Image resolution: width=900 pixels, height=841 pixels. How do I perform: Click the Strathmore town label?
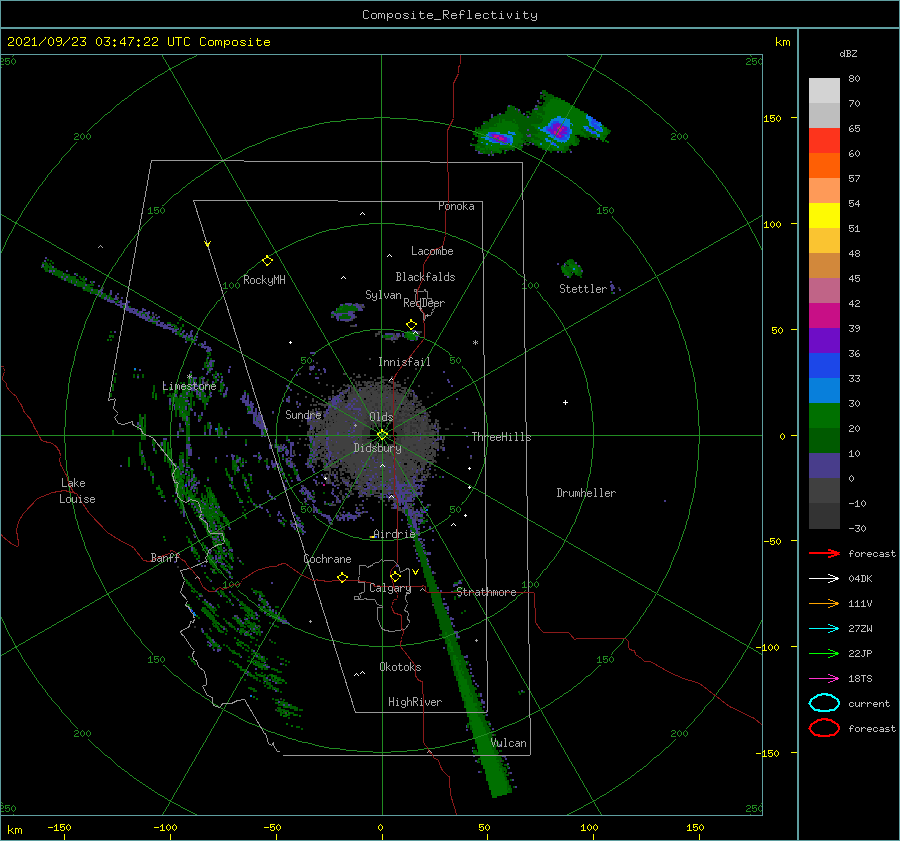pos(486,592)
